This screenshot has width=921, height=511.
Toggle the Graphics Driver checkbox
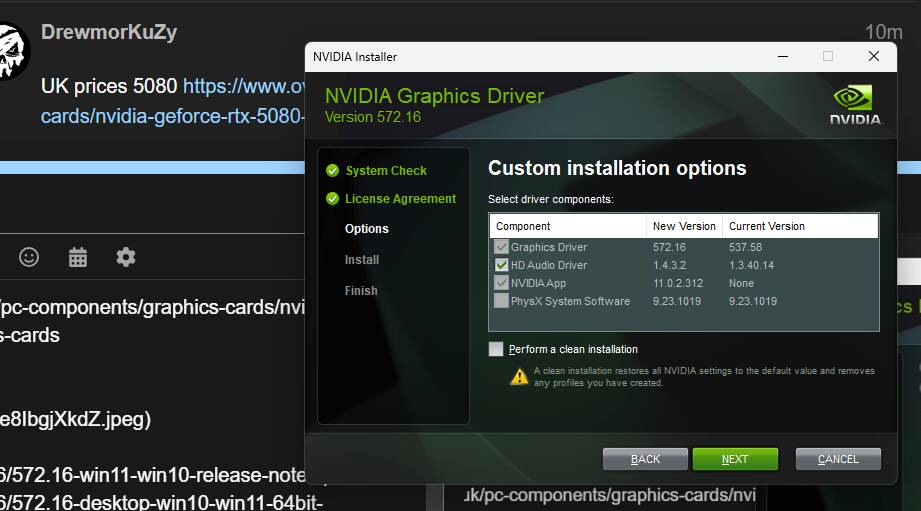click(501, 247)
